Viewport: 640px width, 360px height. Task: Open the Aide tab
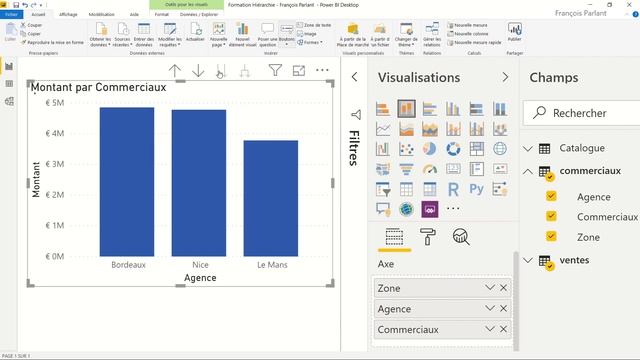[134, 14]
